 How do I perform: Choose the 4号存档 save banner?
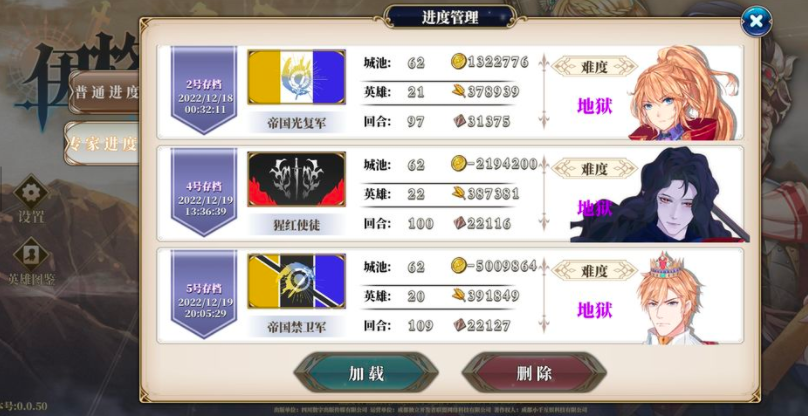click(x=204, y=192)
